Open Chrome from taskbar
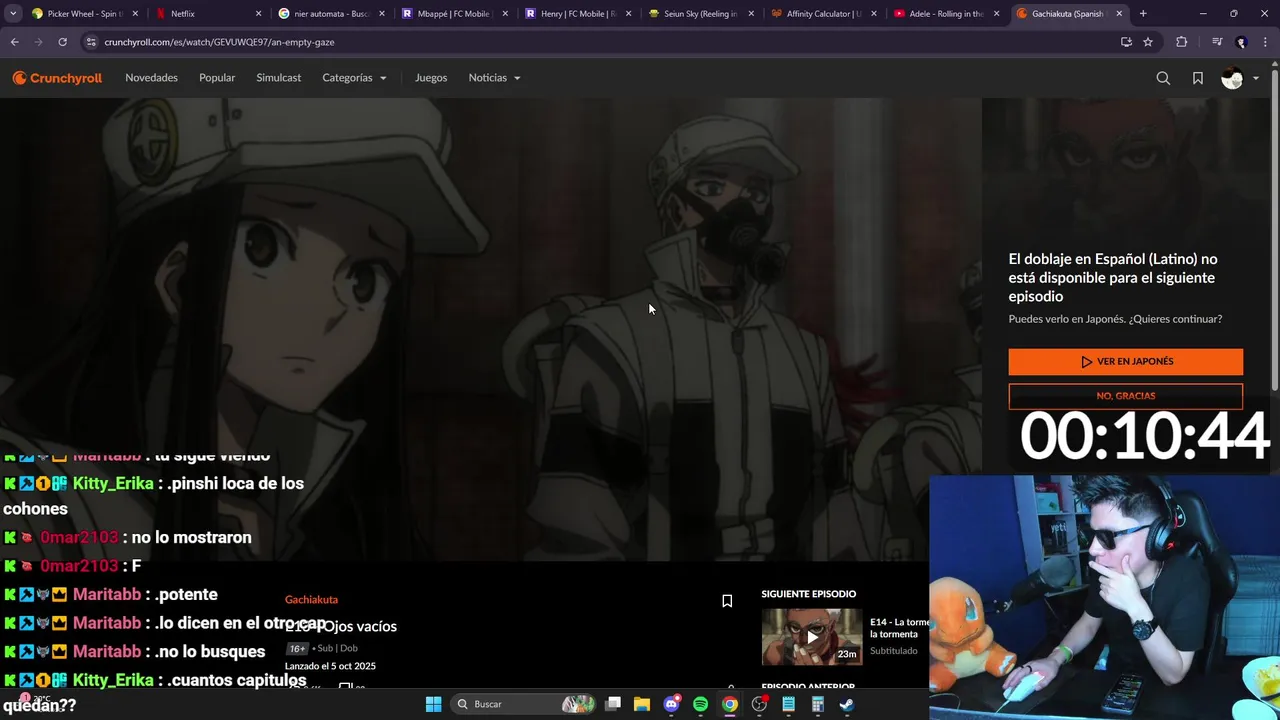1280x720 pixels. [x=730, y=704]
